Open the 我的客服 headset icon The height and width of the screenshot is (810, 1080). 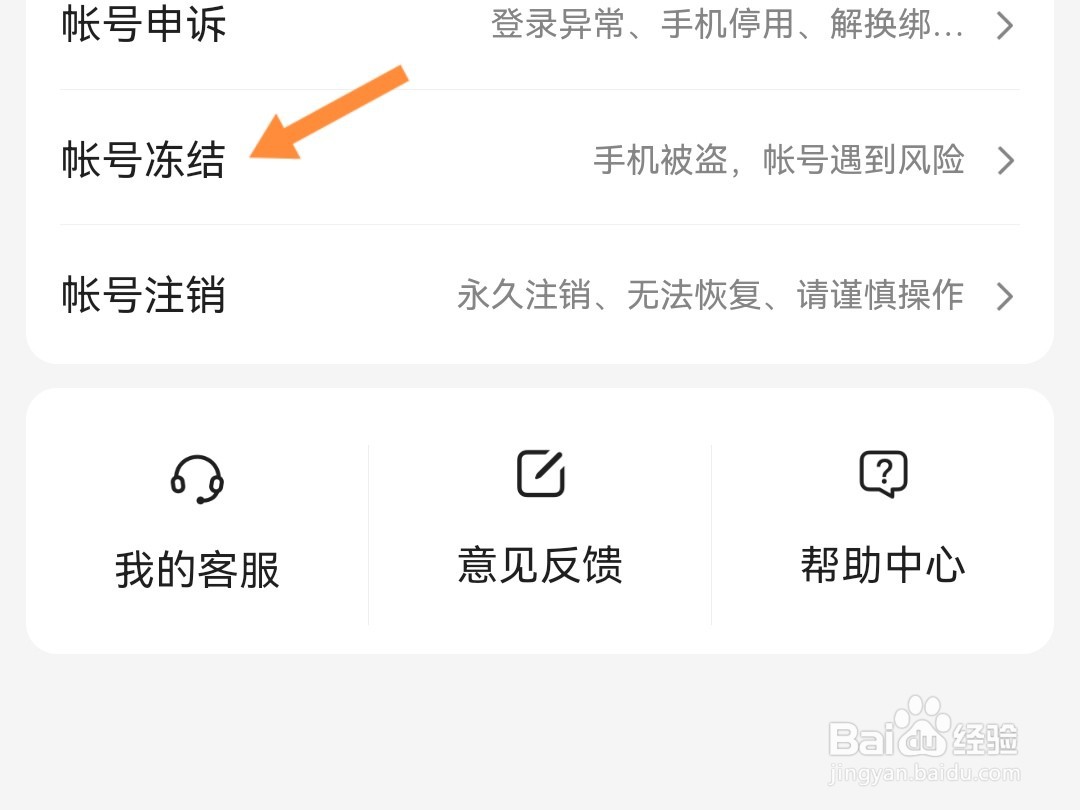click(x=197, y=479)
